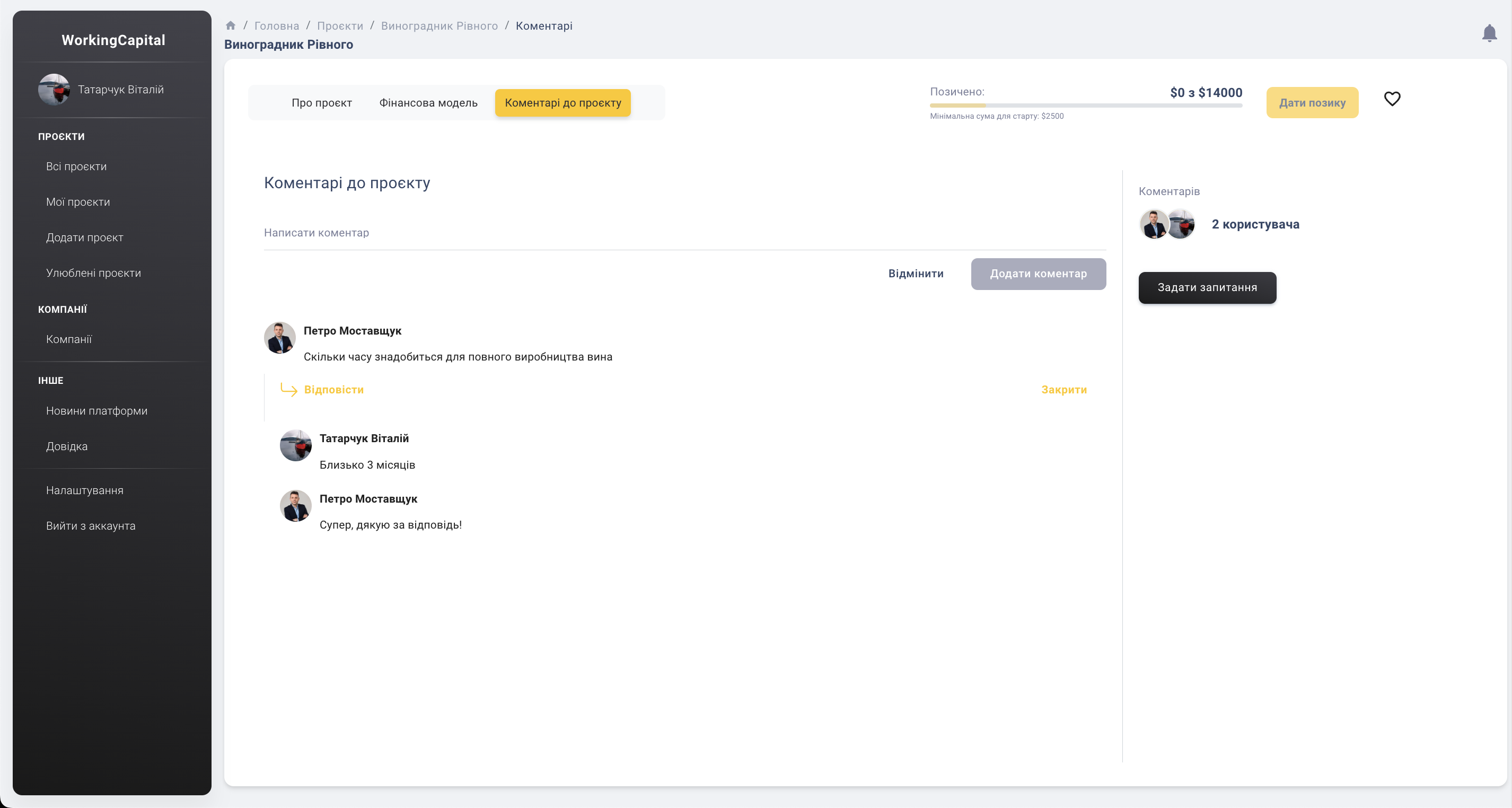Toggle favorite heart icon for project
Image resolution: width=1512 pixels, height=808 pixels.
tap(1392, 99)
